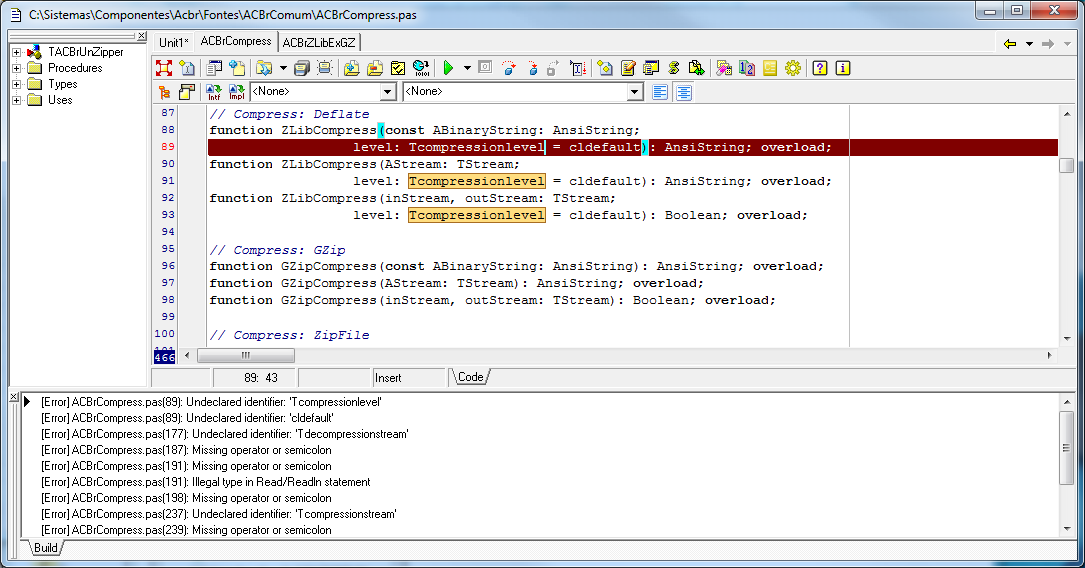This screenshot has width=1085, height=568.
Task: Jump to Implementation section (Impl) icon
Action: [237, 92]
